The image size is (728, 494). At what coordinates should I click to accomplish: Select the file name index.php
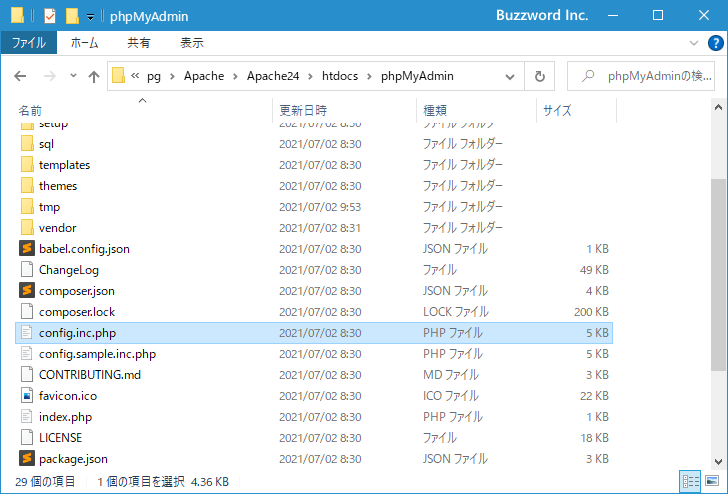[x=65, y=417]
